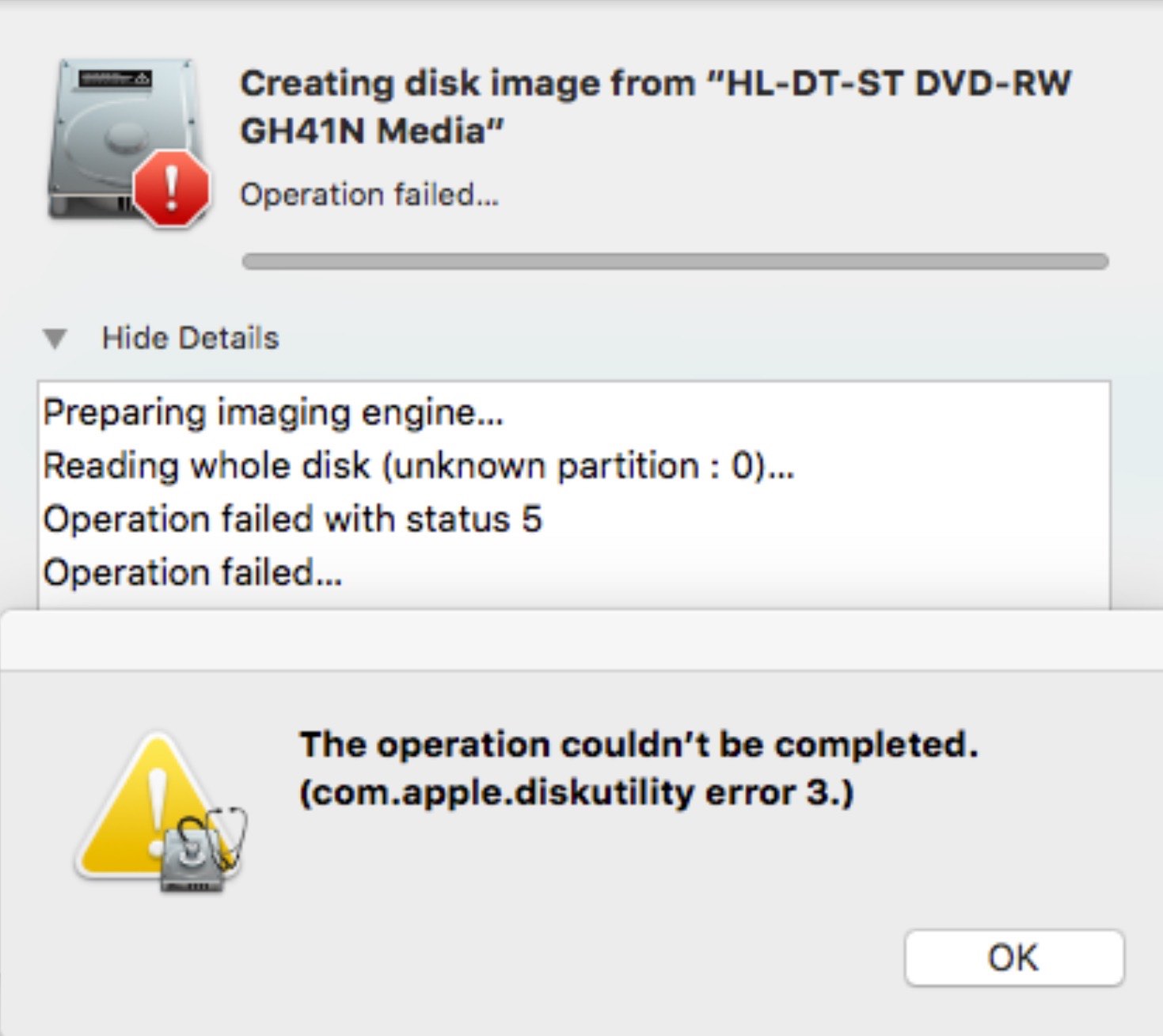This screenshot has height=1036, width=1163.
Task: Click the Hide Details label
Action: click(190, 339)
